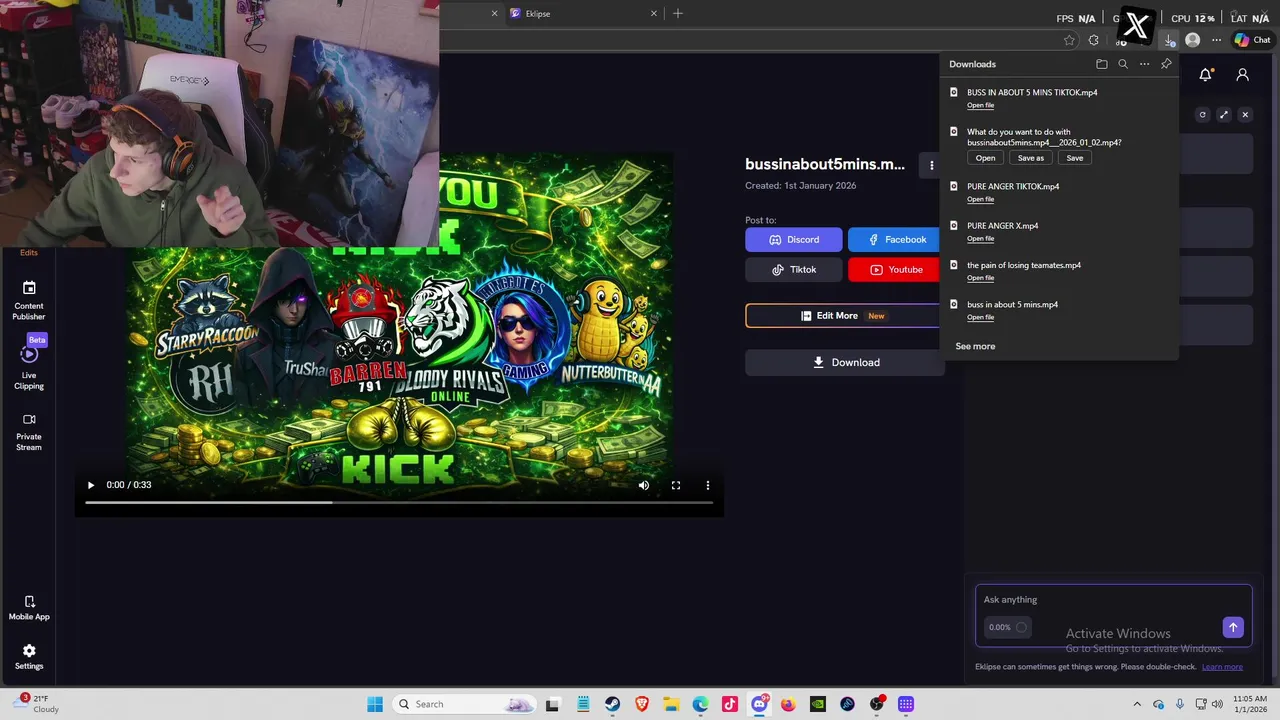This screenshot has width=1280, height=720.
Task: Open file the pain of losing teamates.mp4
Action: coord(980,278)
